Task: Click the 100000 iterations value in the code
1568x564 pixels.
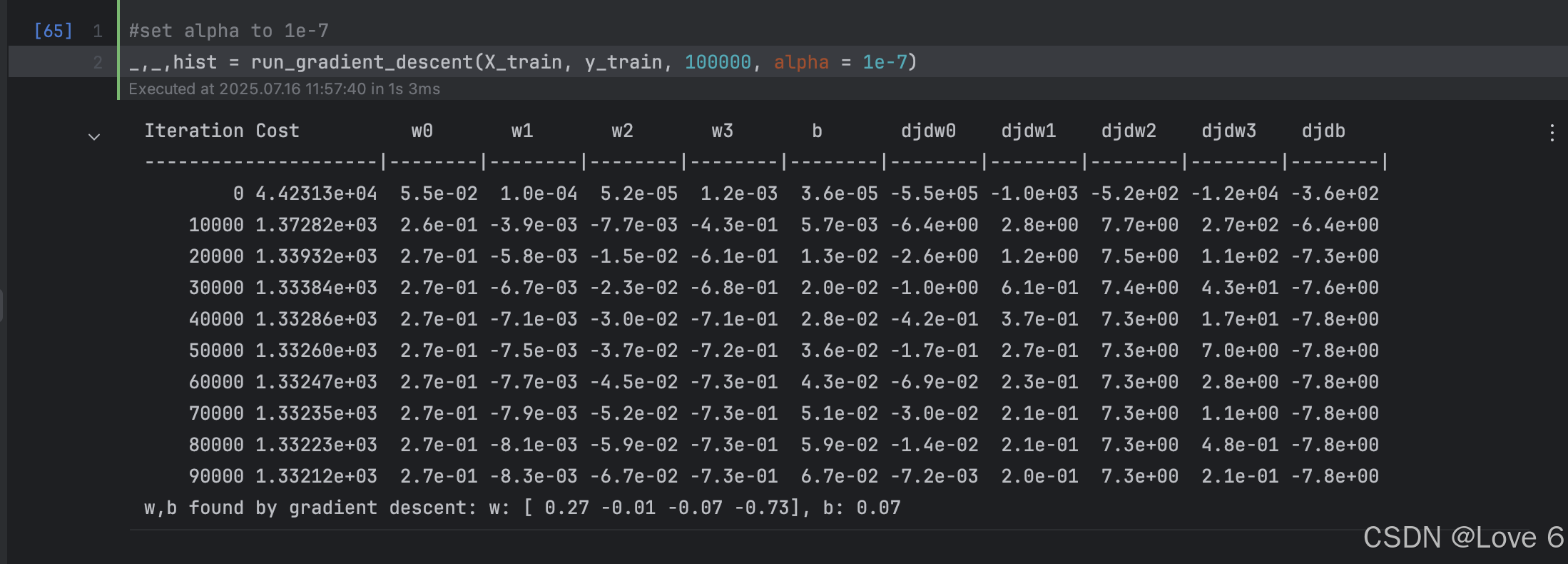Action: point(718,62)
